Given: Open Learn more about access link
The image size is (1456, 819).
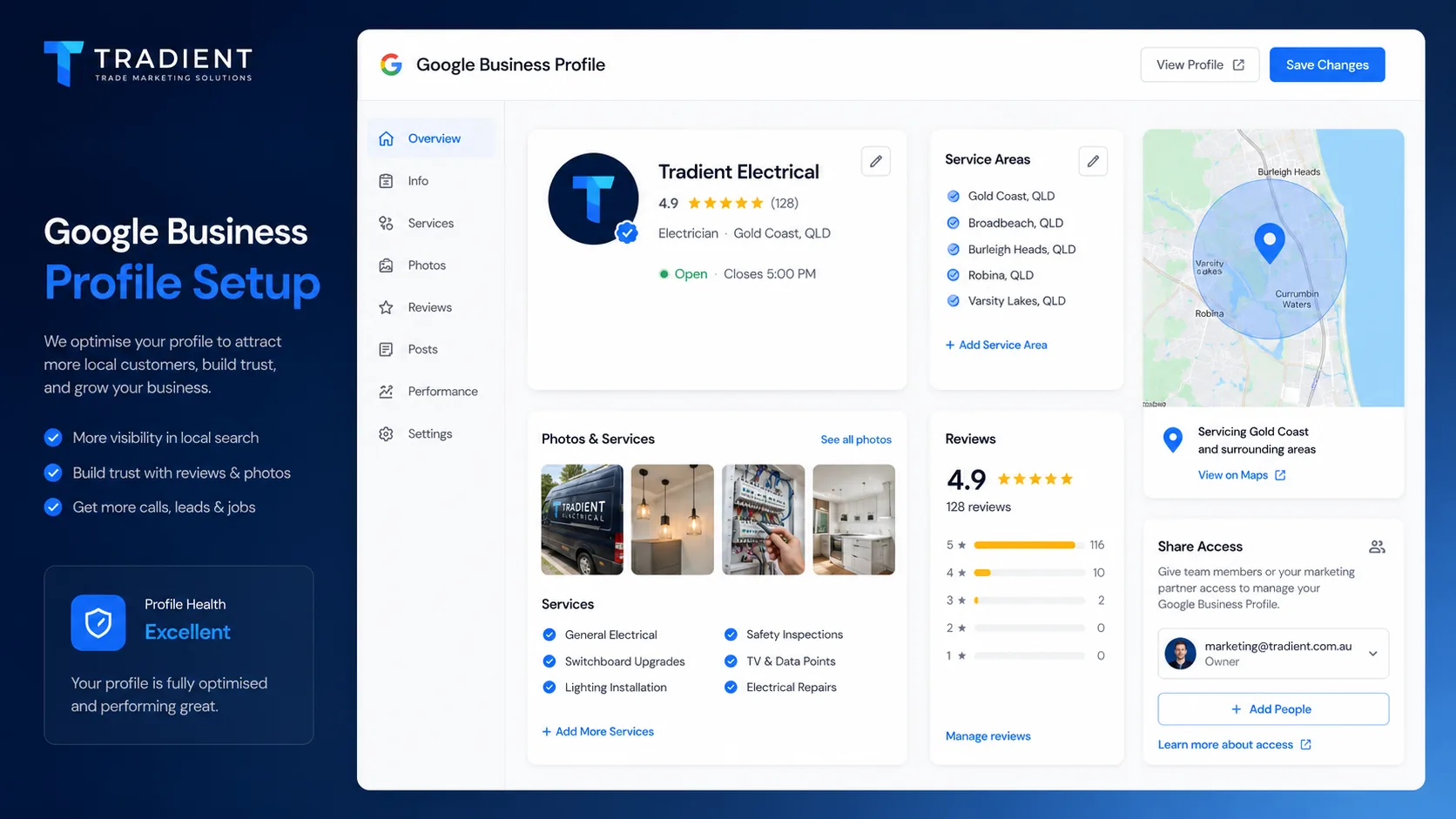Looking at the screenshot, I should point(1235,745).
